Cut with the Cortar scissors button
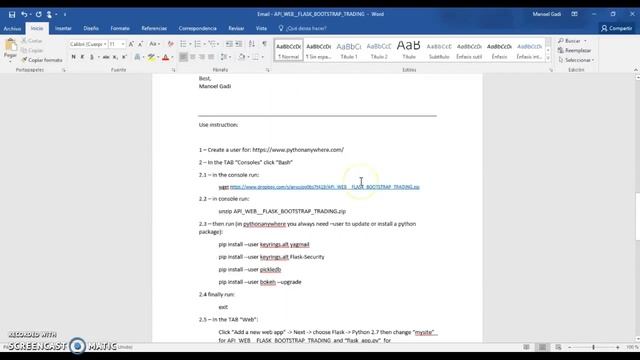The height and width of the screenshot is (360, 640). (x=32, y=41)
